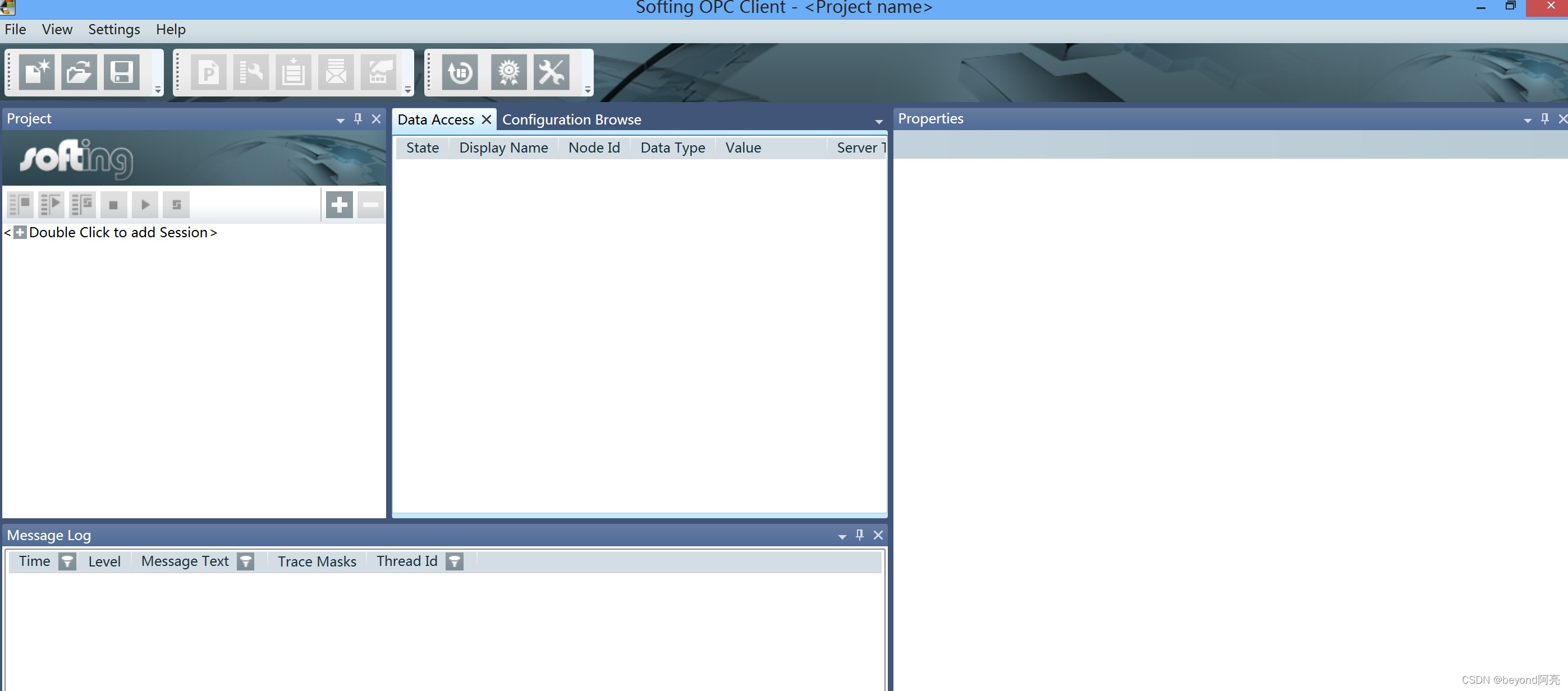Click the toolbar icon with a wrench and list
This screenshot has width=1568, height=691.
pyautogui.click(x=251, y=72)
